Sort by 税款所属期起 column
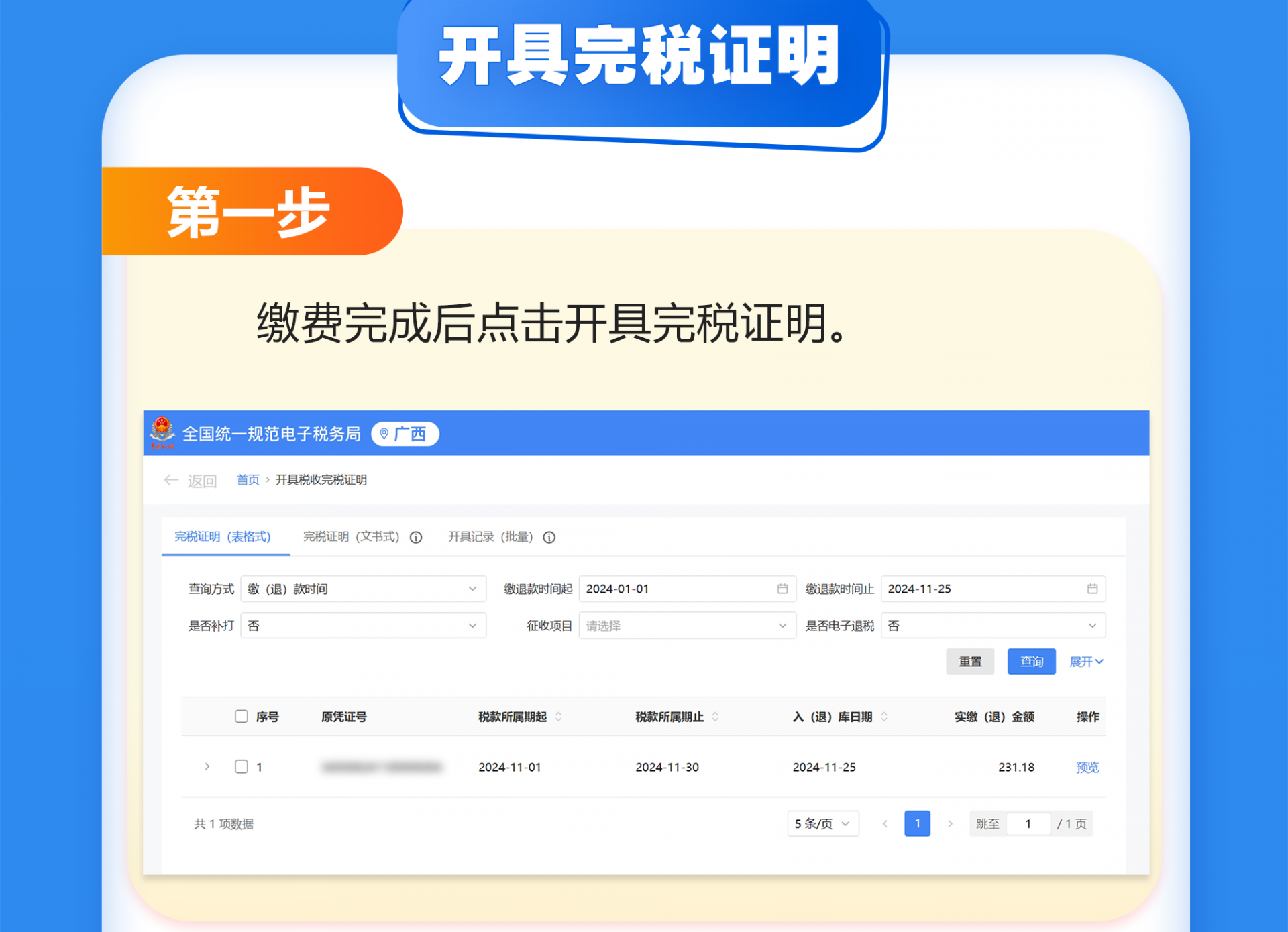The height and width of the screenshot is (932, 1288). [x=559, y=717]
